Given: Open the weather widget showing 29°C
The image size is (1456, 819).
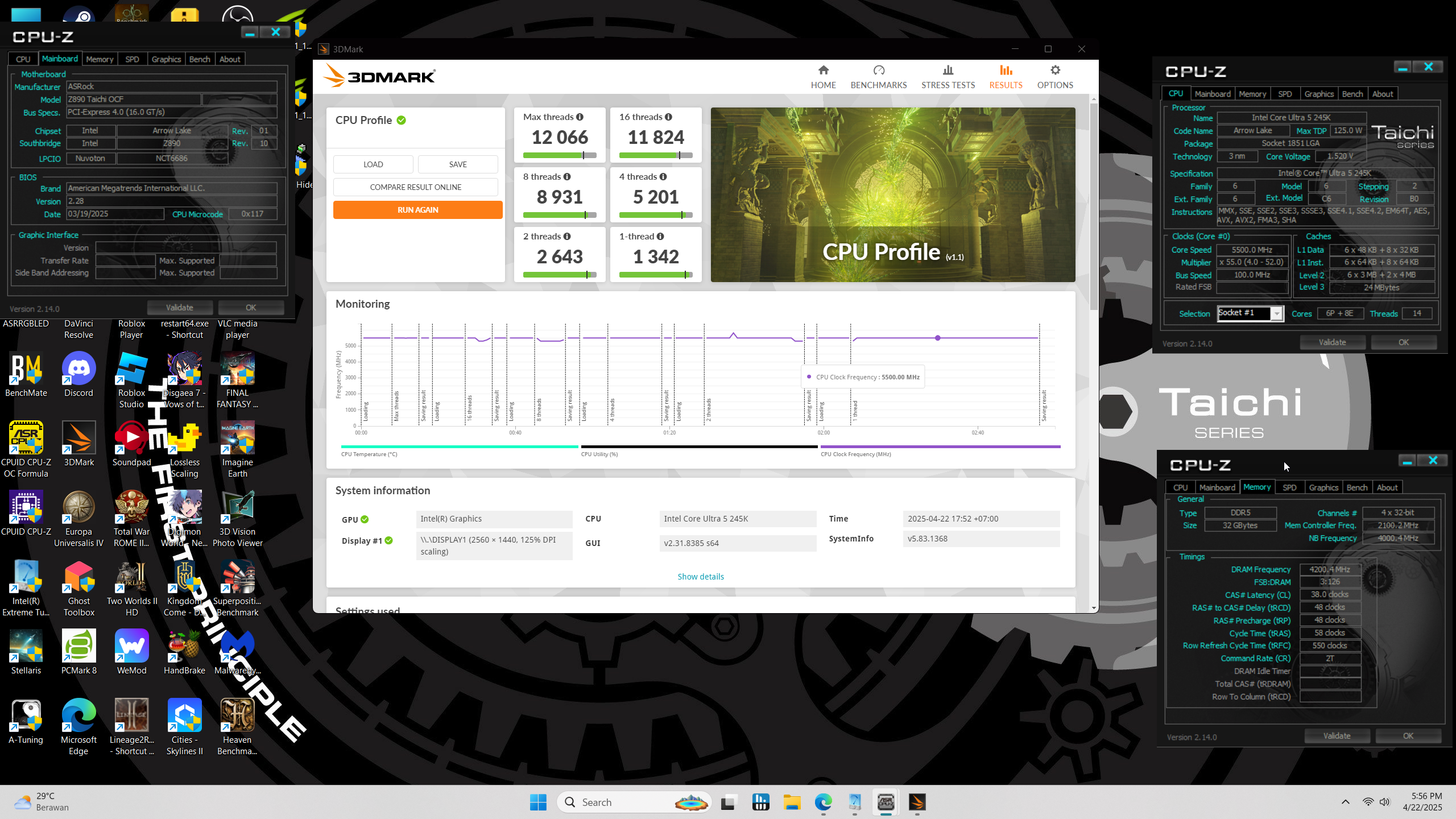Looking at the screenshot, I should [x=41, y=802].
